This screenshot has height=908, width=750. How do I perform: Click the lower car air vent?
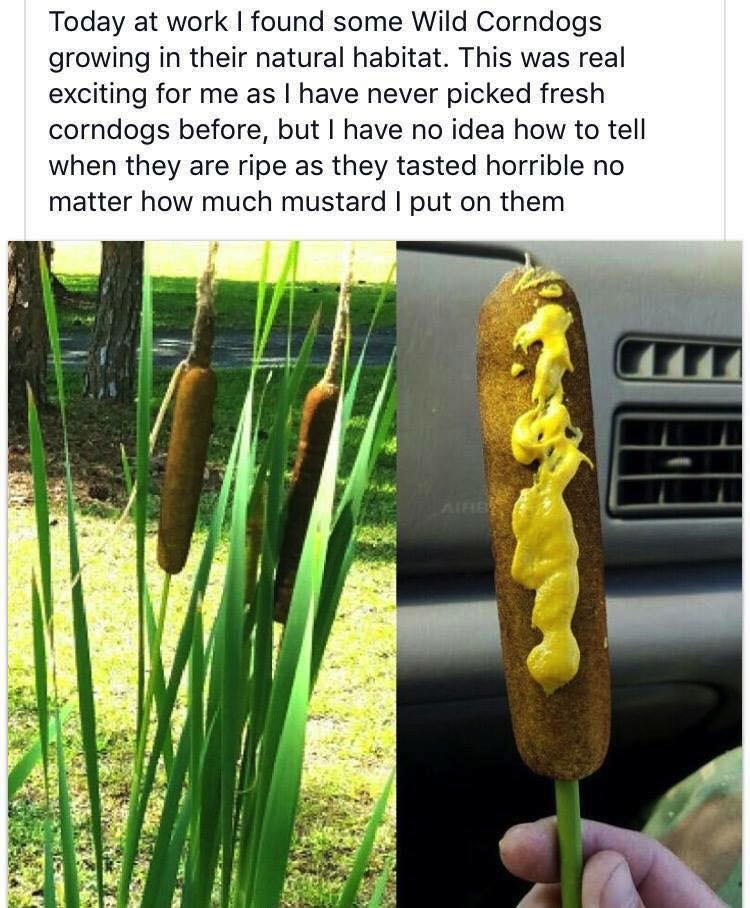[675, 462]
